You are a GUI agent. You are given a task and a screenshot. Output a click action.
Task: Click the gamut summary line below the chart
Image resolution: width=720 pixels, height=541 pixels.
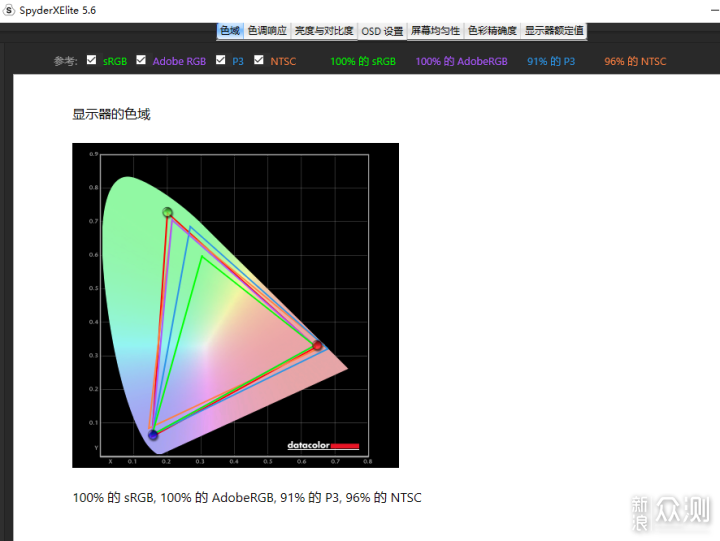(247, 497)
